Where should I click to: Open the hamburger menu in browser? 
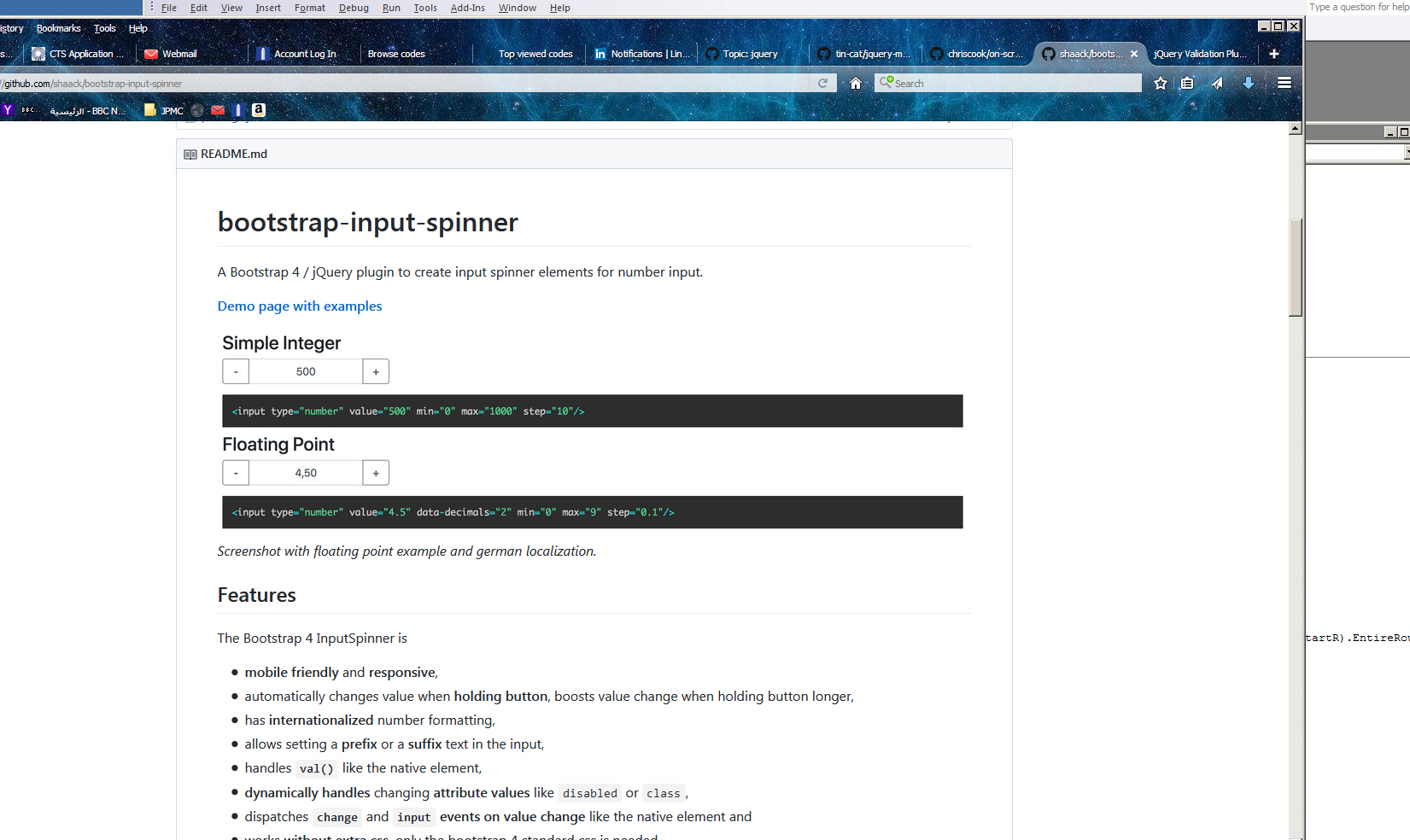point(1284,83)
